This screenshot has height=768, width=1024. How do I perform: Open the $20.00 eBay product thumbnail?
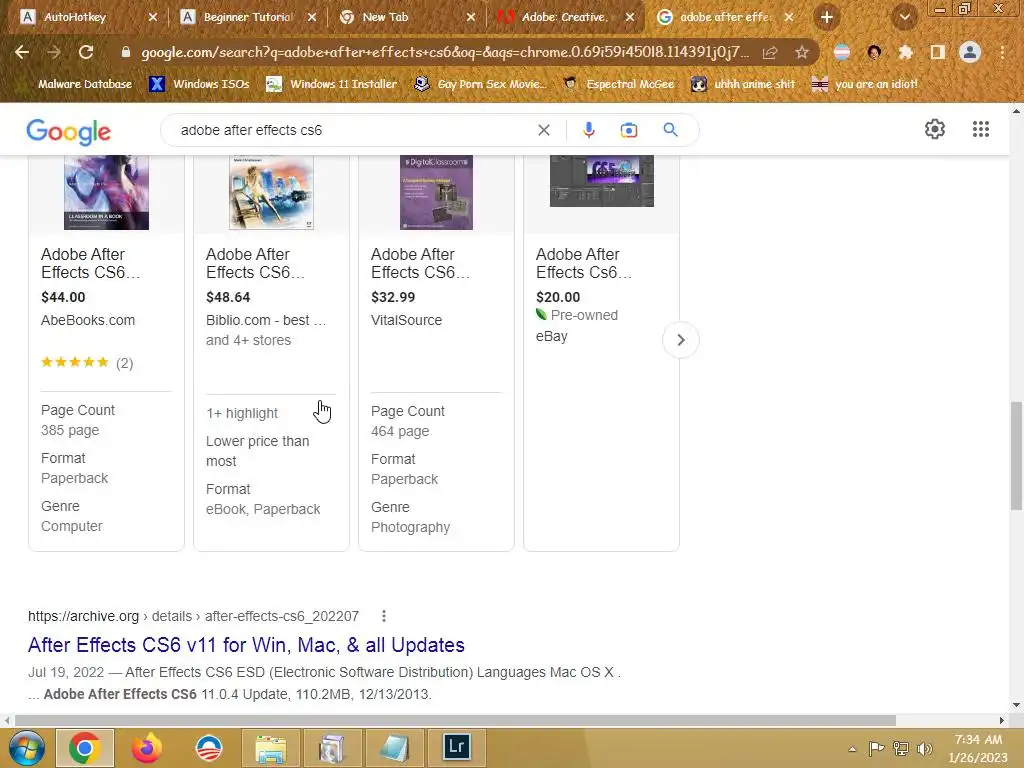point(601,181)
